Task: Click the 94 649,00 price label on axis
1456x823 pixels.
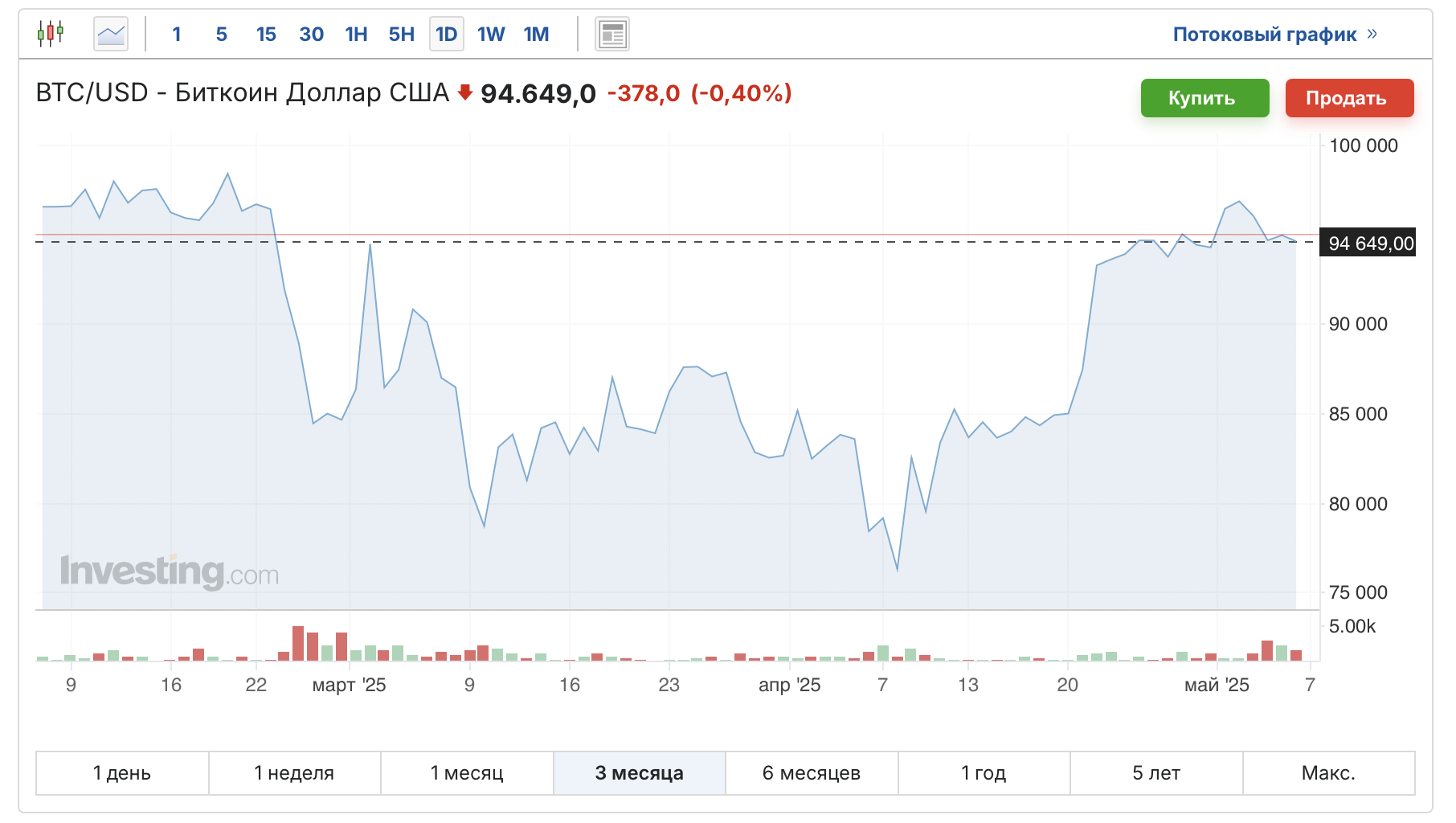Action: pyautogui.click(x=1368, y=244)
